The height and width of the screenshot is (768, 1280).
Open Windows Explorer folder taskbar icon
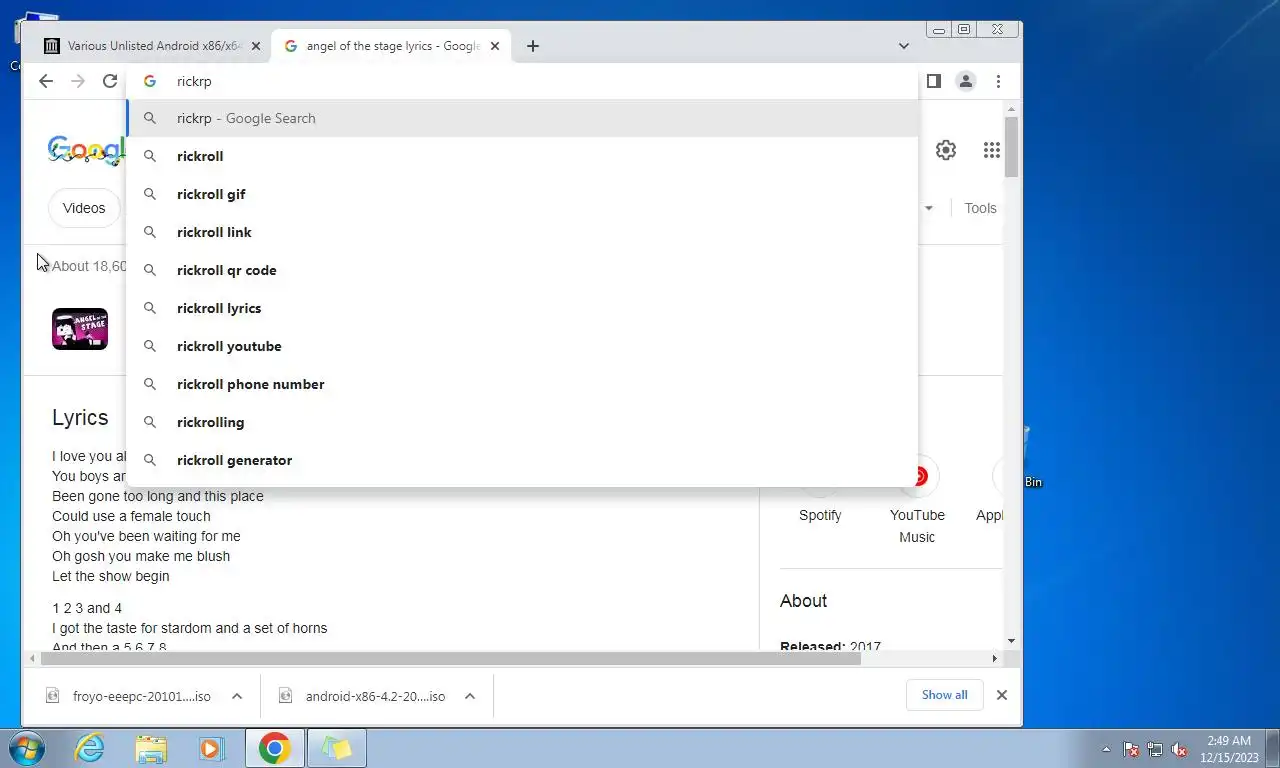(x=151, y=748)
